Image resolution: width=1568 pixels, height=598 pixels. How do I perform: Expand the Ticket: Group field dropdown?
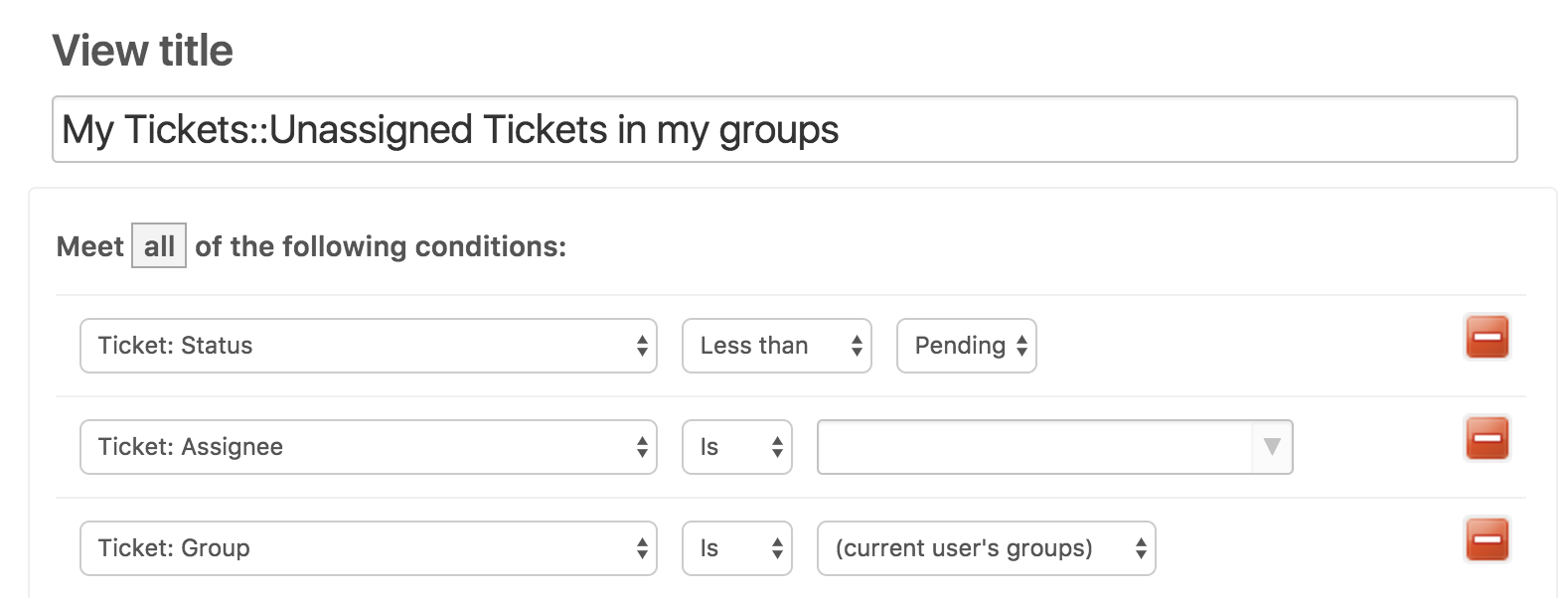[368, 548]
